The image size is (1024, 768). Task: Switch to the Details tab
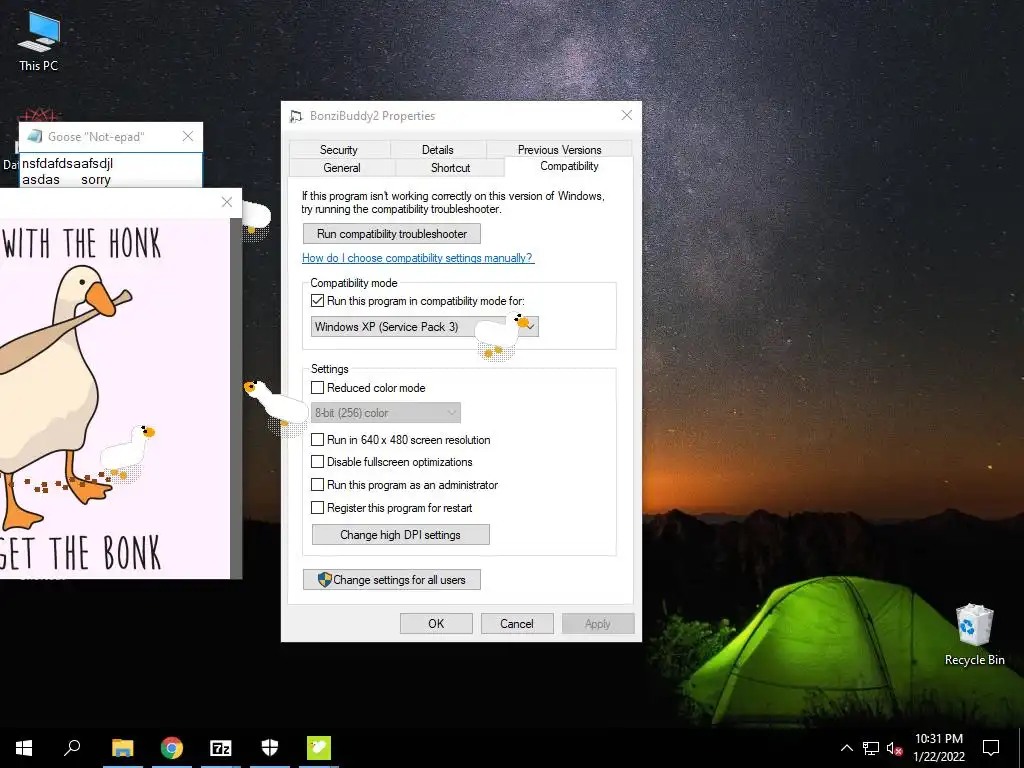(x=438, y=150)
